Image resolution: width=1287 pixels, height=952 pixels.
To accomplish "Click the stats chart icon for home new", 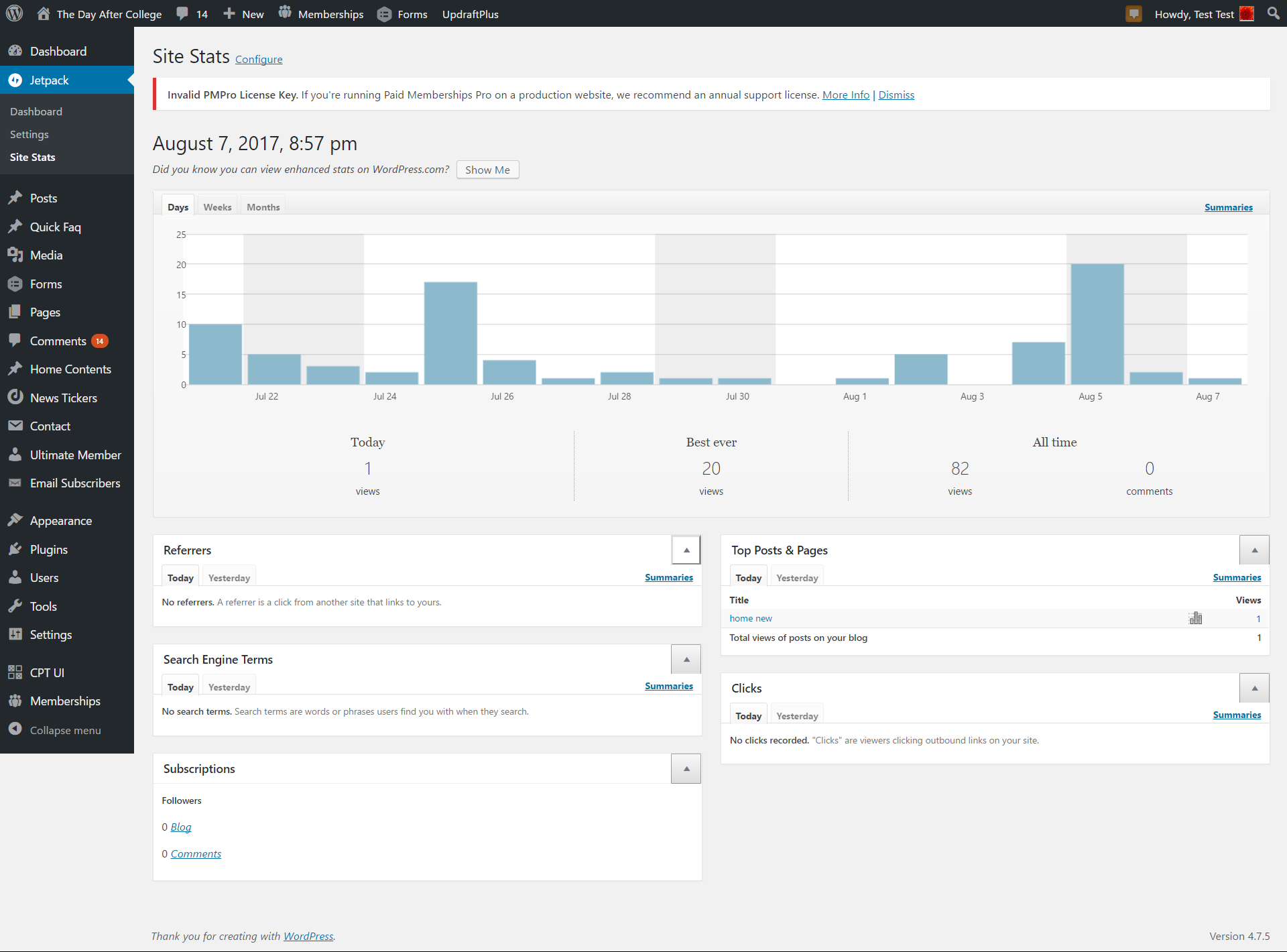I will pyautogui.click(x=1195, y=618).
